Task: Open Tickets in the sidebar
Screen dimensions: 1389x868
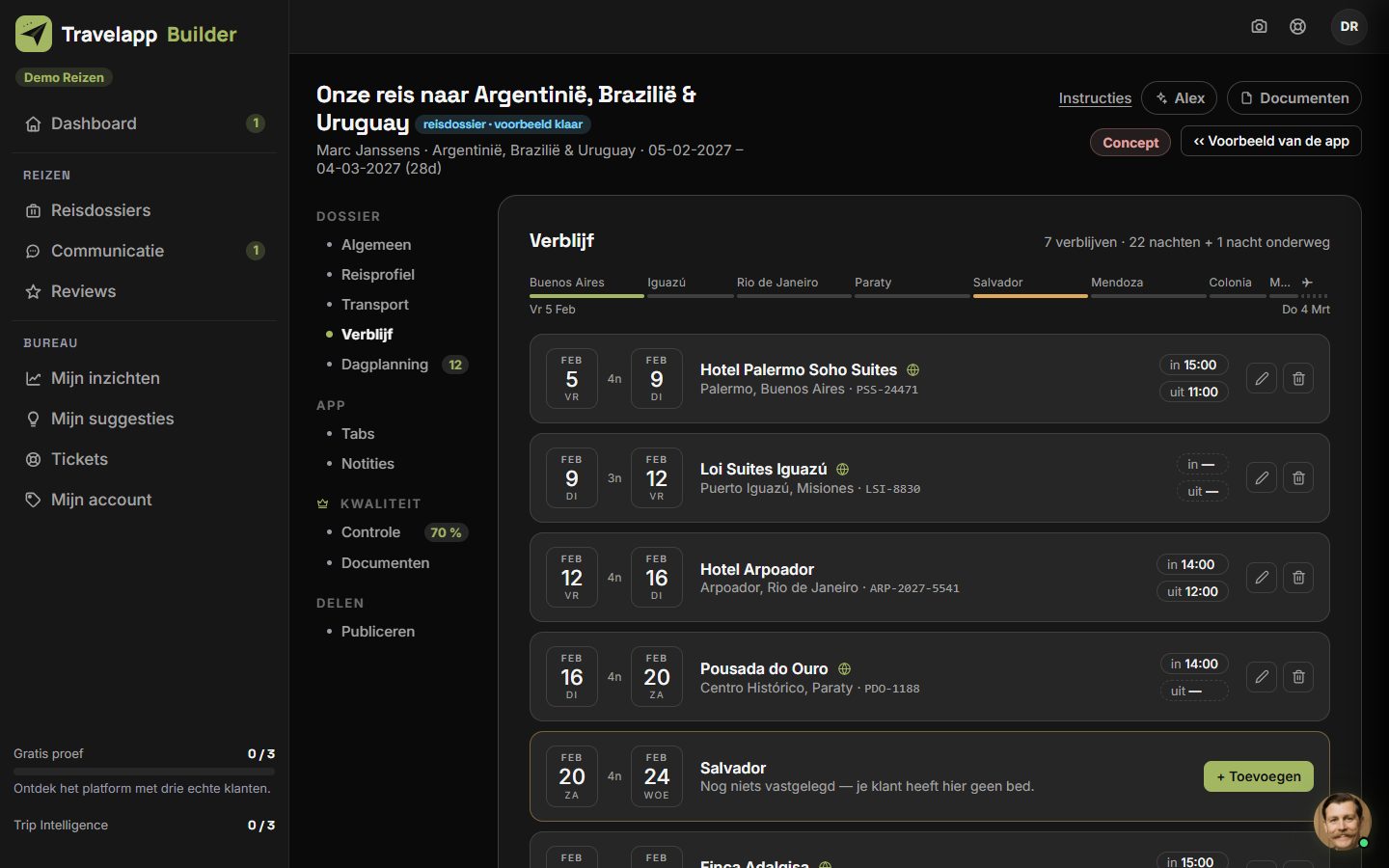Action: (144, 459)
